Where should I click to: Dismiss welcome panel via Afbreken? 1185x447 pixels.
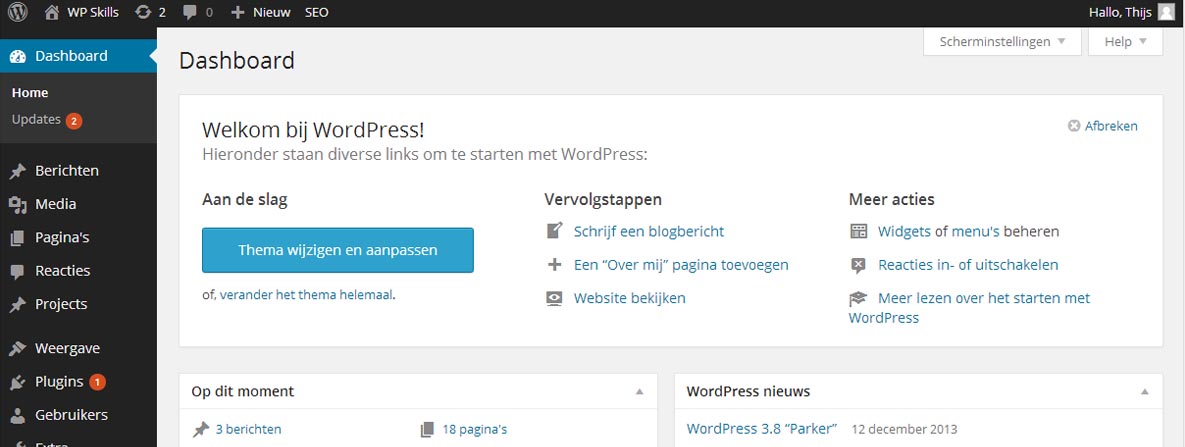pos(1103,126)
